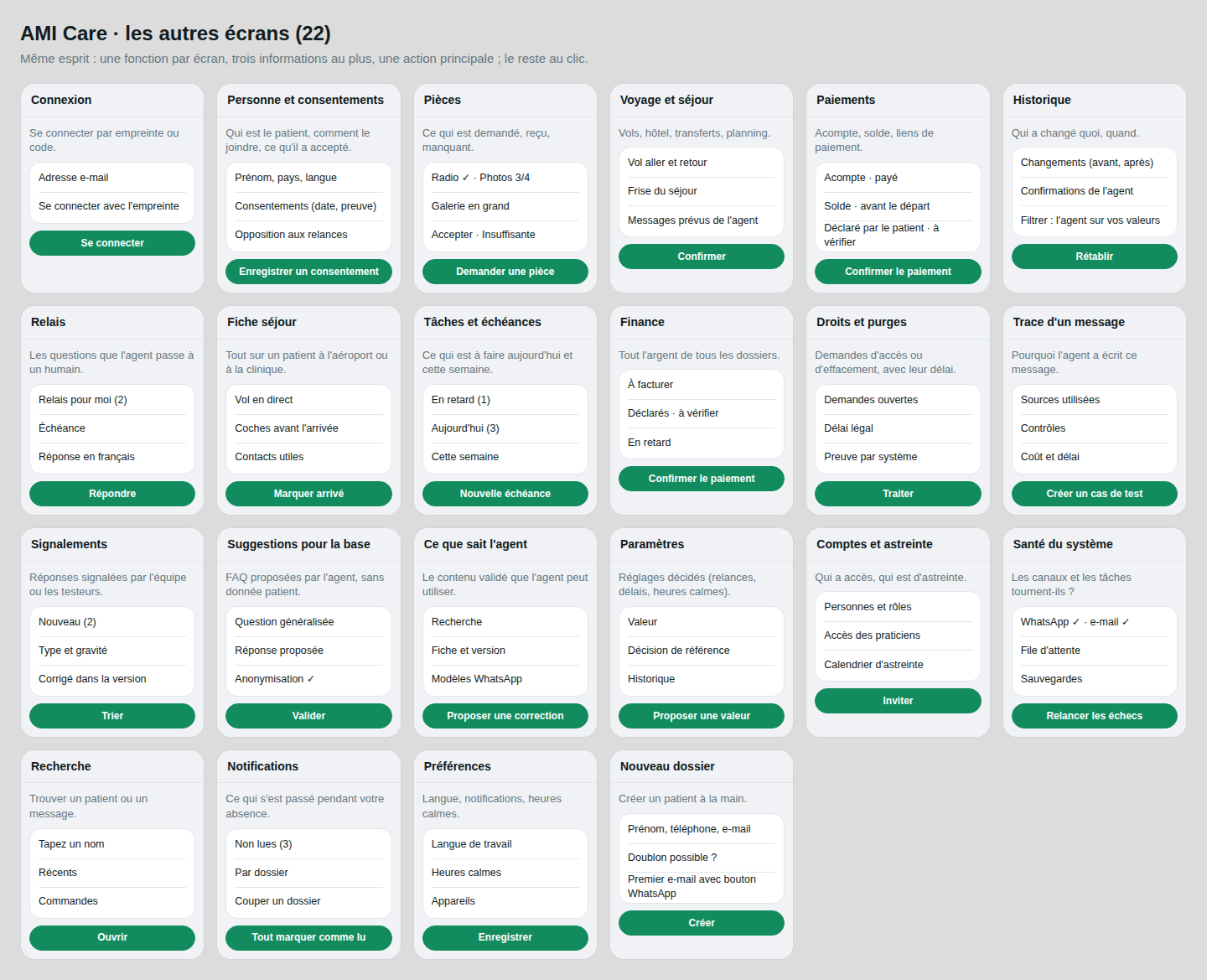Open Modèles WhatsApp row

tap(505, 679)
